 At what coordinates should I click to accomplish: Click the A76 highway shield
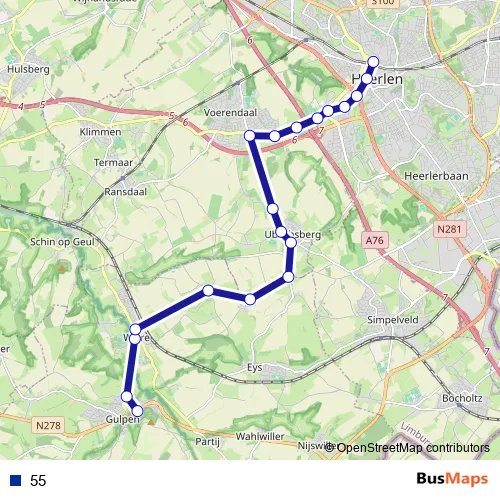tap(375, 240)
